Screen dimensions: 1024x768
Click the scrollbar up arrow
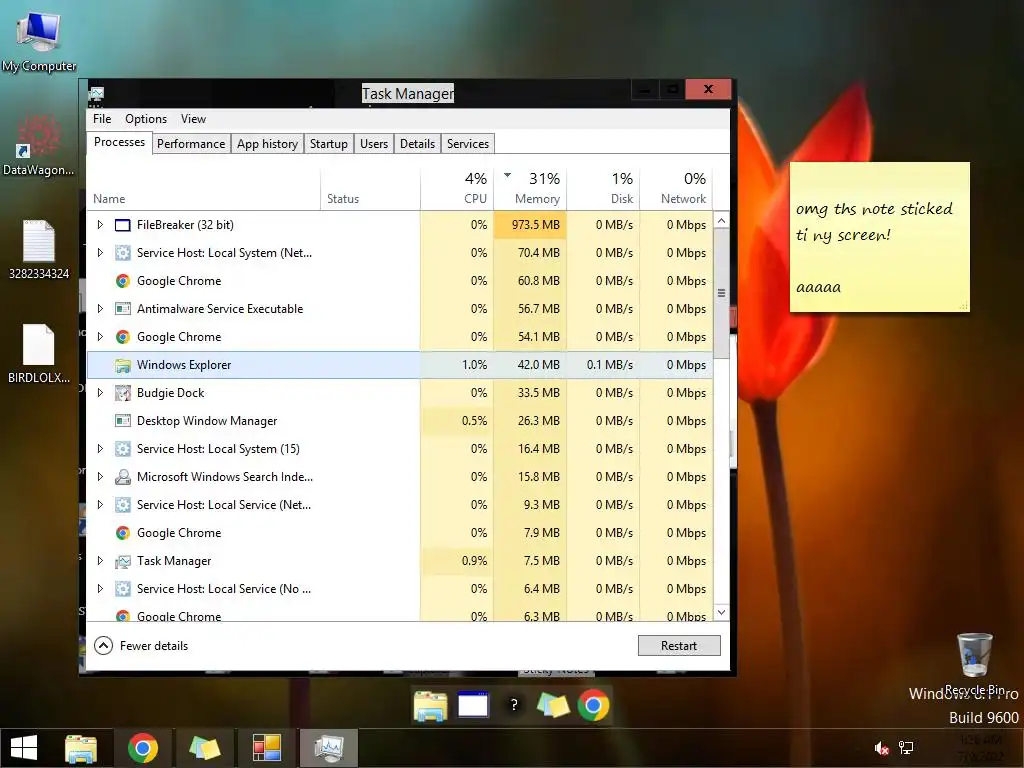pos(721,221)
